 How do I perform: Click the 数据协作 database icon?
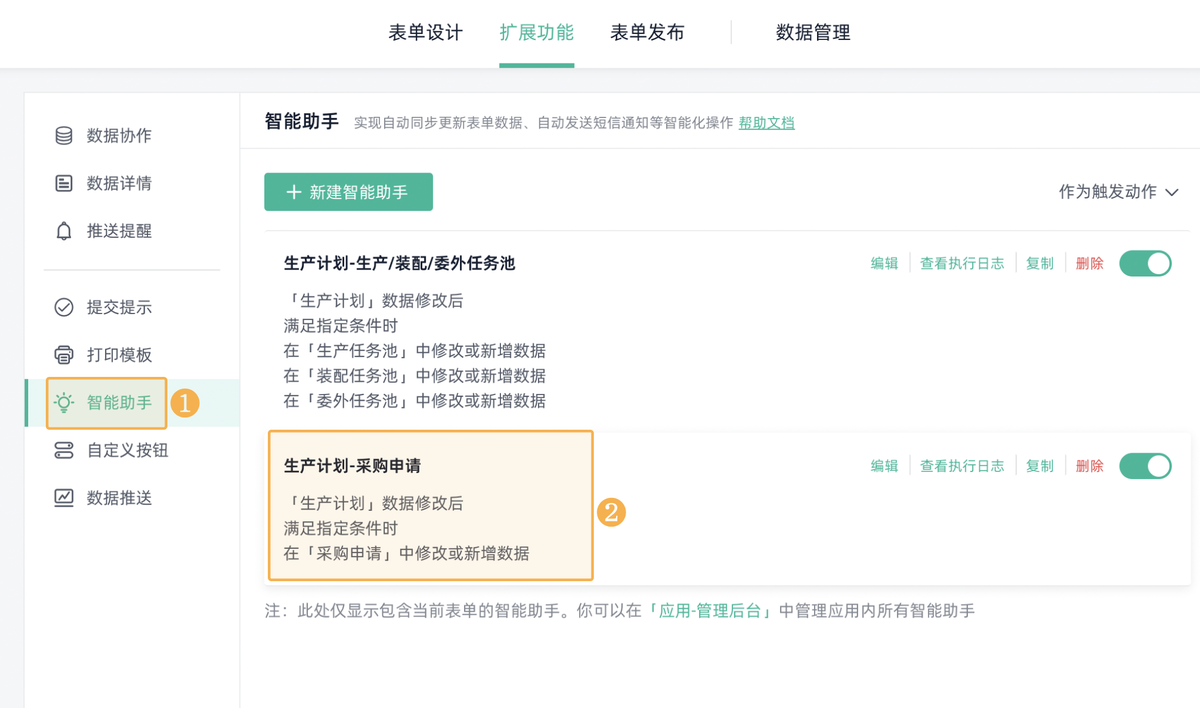coord(64,135)
